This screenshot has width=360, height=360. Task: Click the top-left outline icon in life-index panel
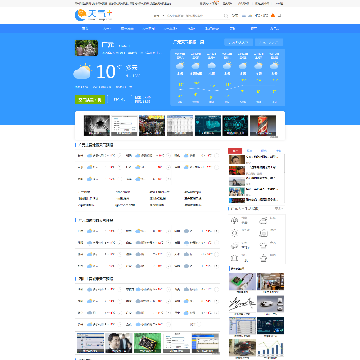pos(235,220)
